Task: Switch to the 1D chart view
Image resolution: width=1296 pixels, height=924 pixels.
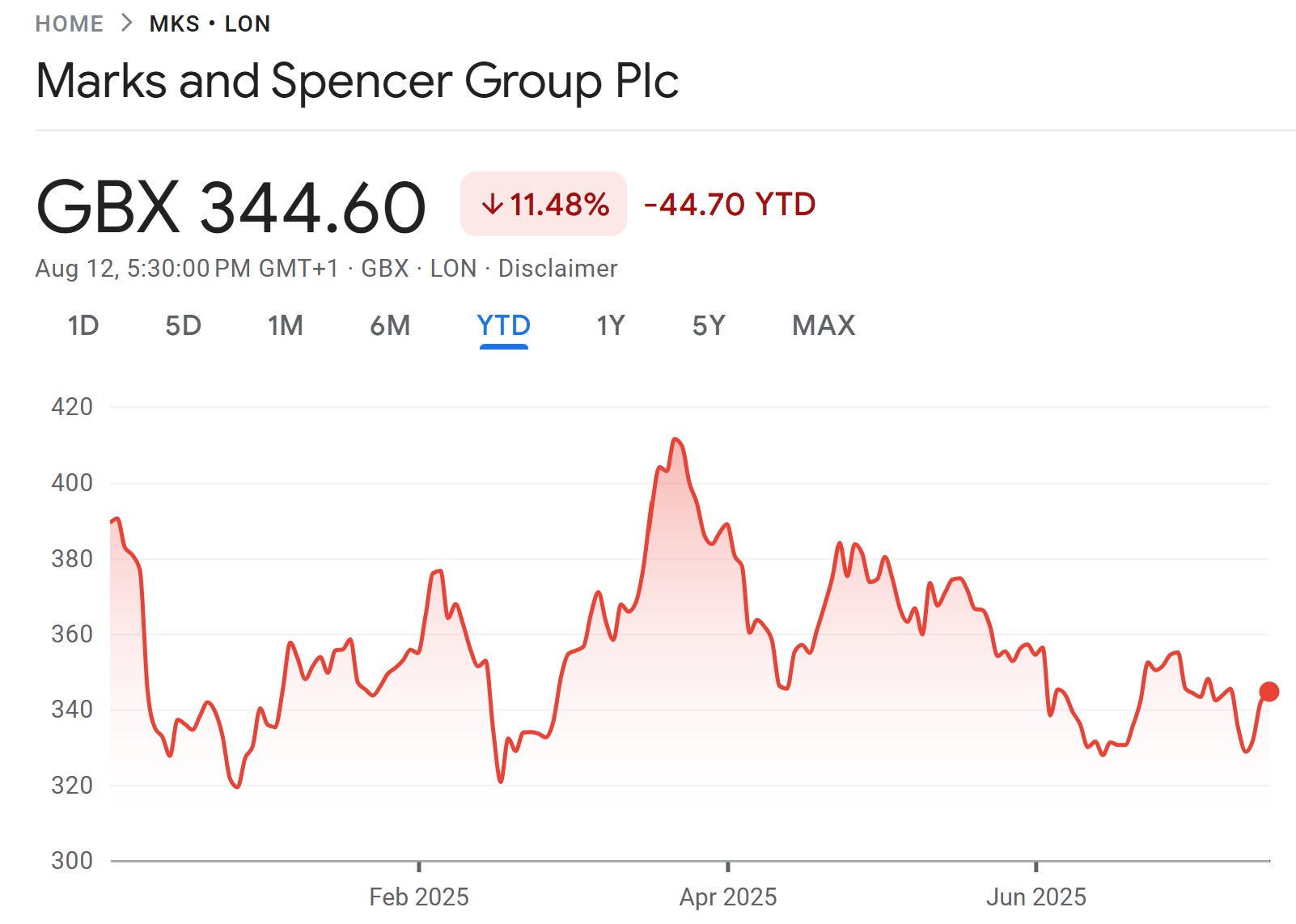Action: (x=83, y=326)
